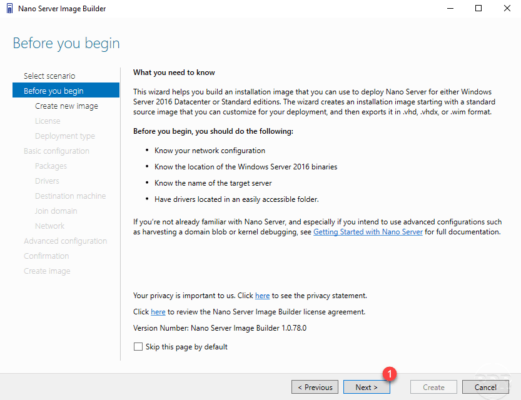Open the License step in the sidebar
The height and width of the screenshot is (400, 521).
(48, 121)
